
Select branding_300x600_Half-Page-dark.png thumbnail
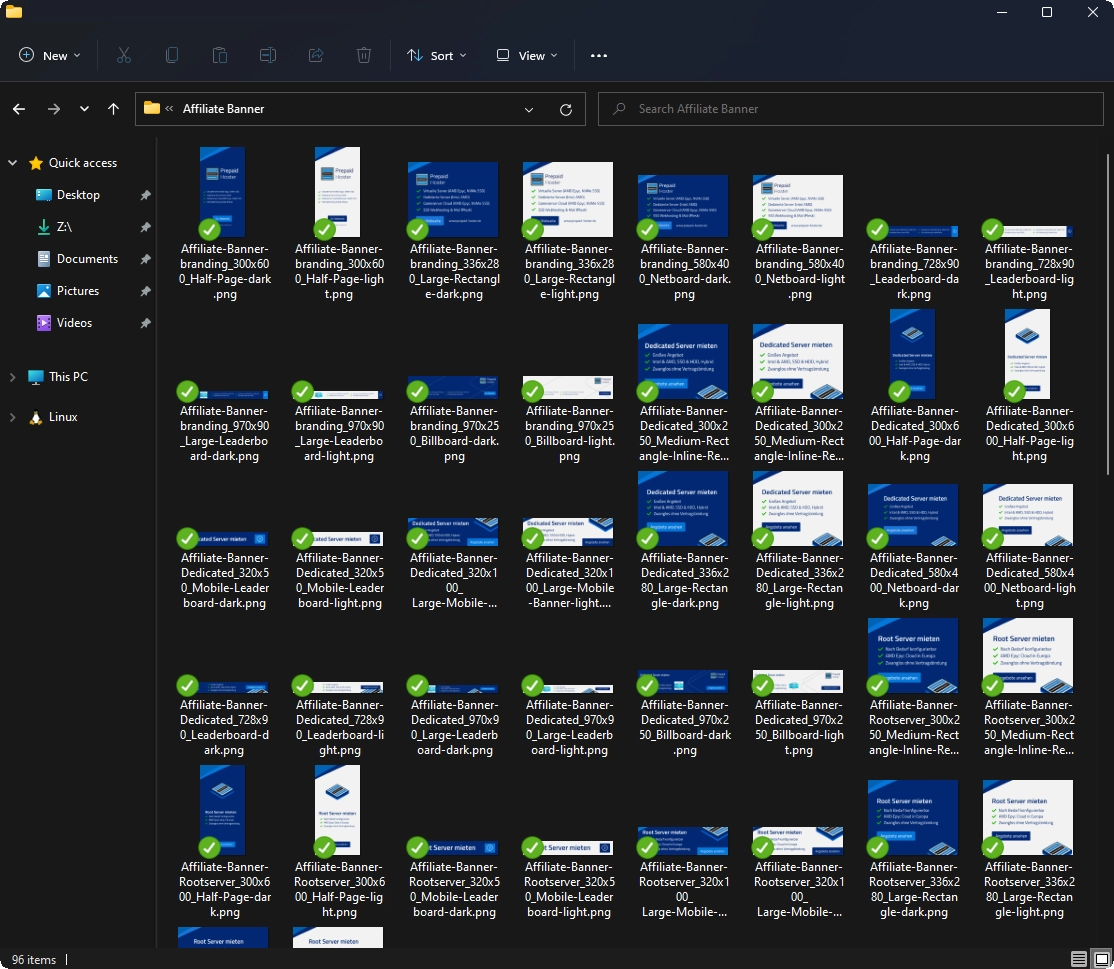pos(223,192)
